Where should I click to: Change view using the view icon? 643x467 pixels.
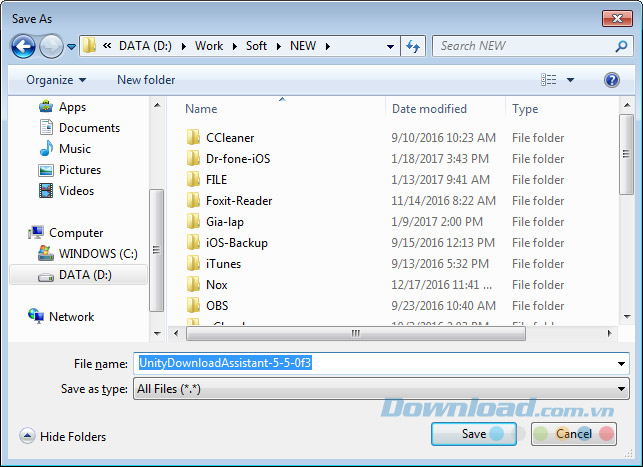(x=549, y=80)
